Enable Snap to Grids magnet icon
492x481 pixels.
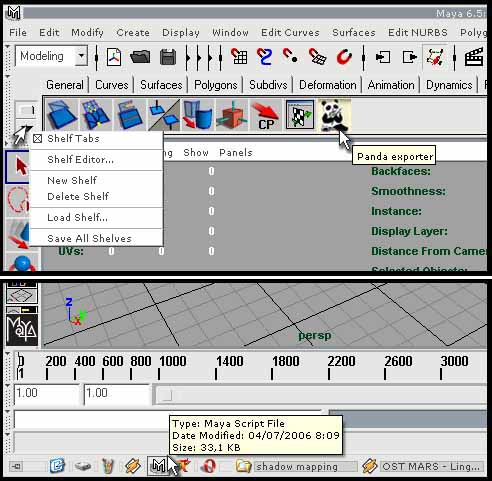click(239, 56)
